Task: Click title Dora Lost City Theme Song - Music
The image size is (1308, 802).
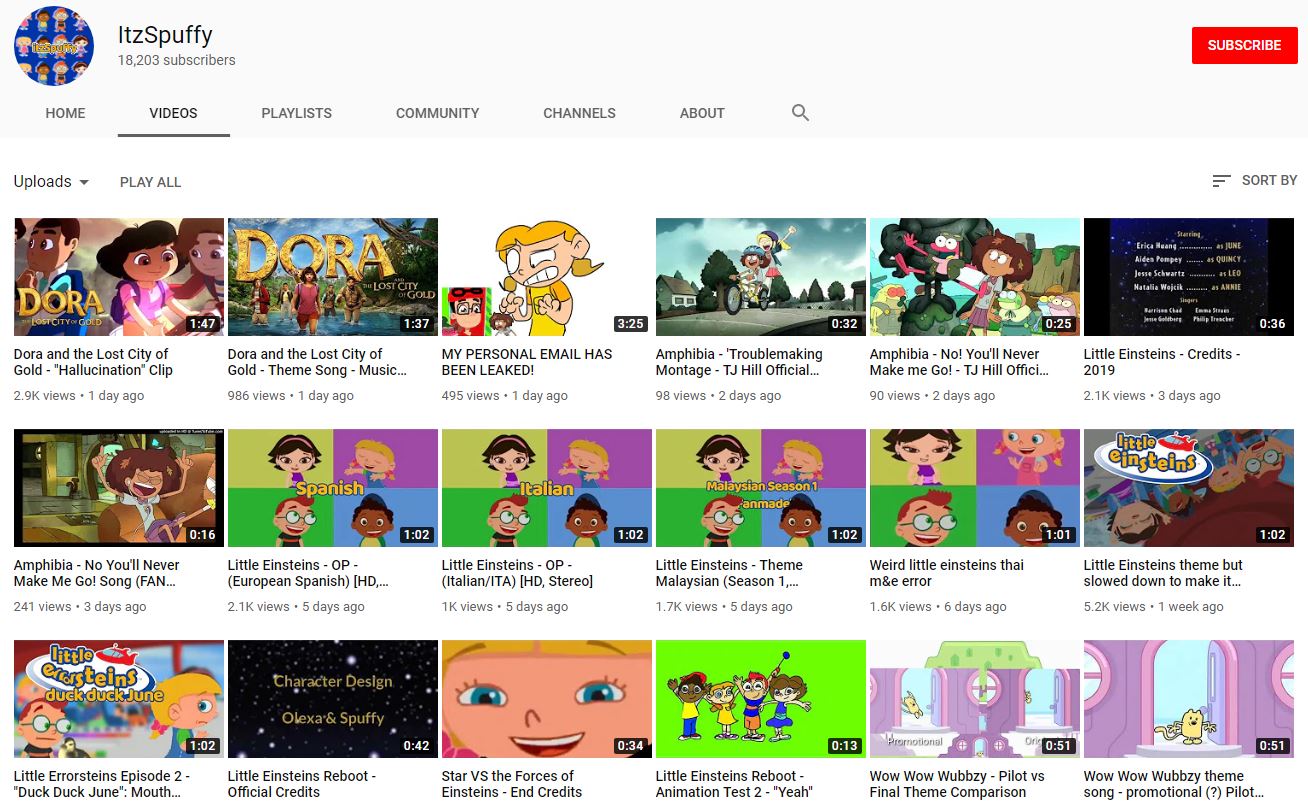Action: [x=317, y=362]
